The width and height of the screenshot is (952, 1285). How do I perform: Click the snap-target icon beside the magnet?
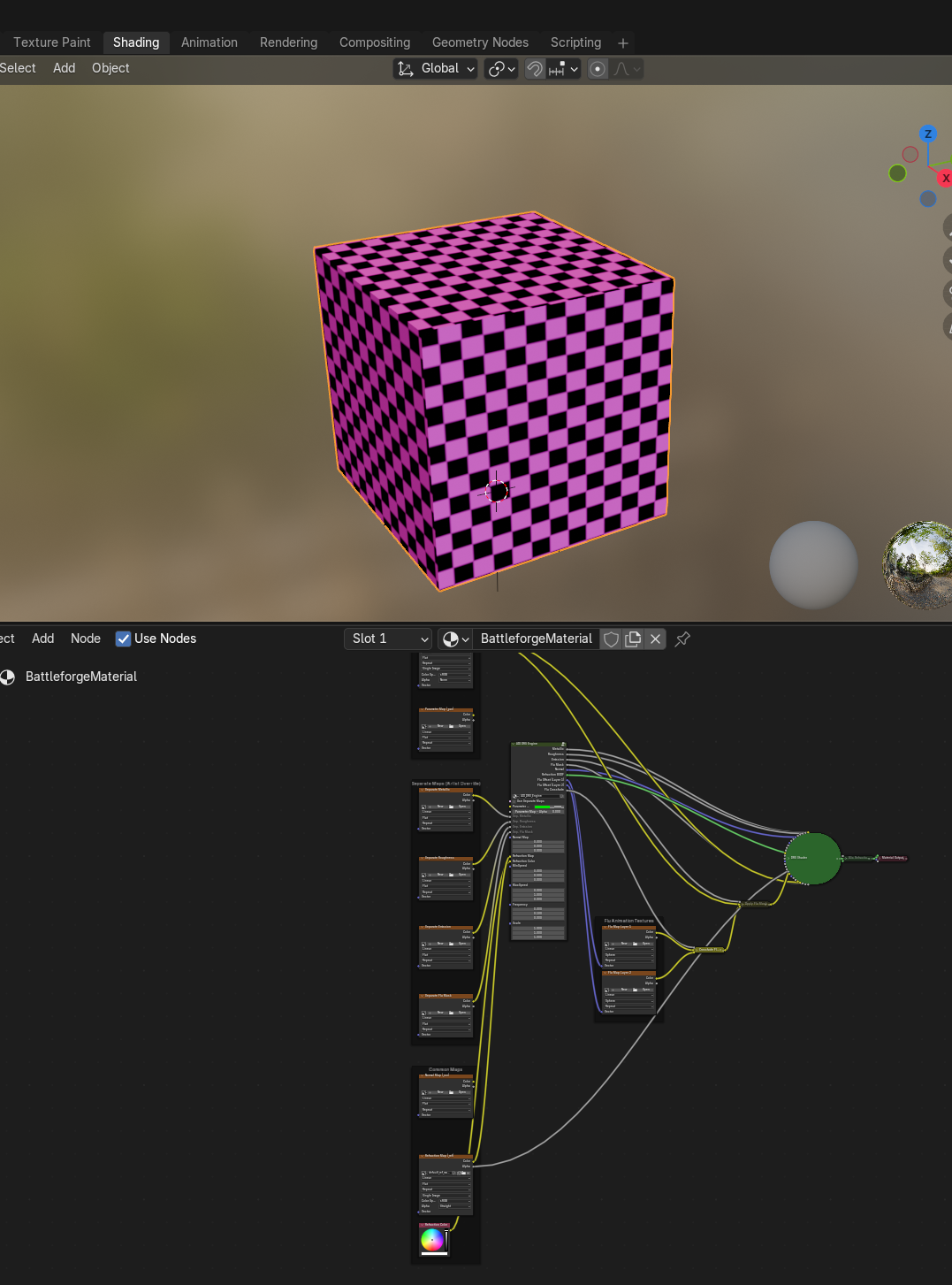click(x=559, y=69)
